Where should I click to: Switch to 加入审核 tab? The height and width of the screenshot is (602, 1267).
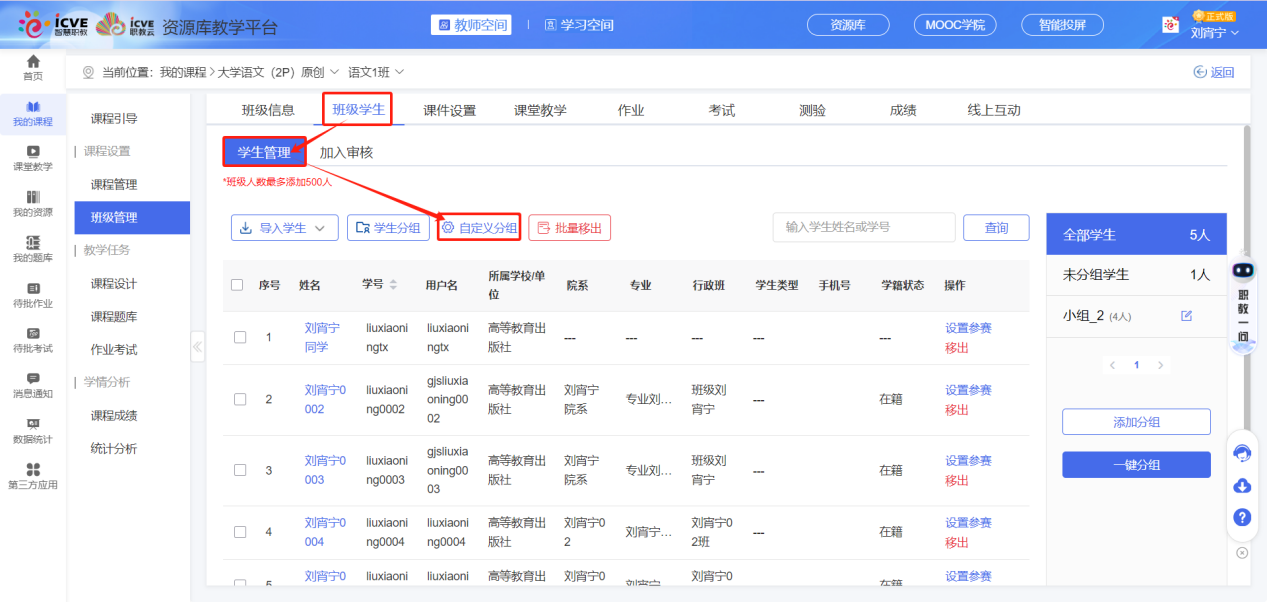(346, 153)
